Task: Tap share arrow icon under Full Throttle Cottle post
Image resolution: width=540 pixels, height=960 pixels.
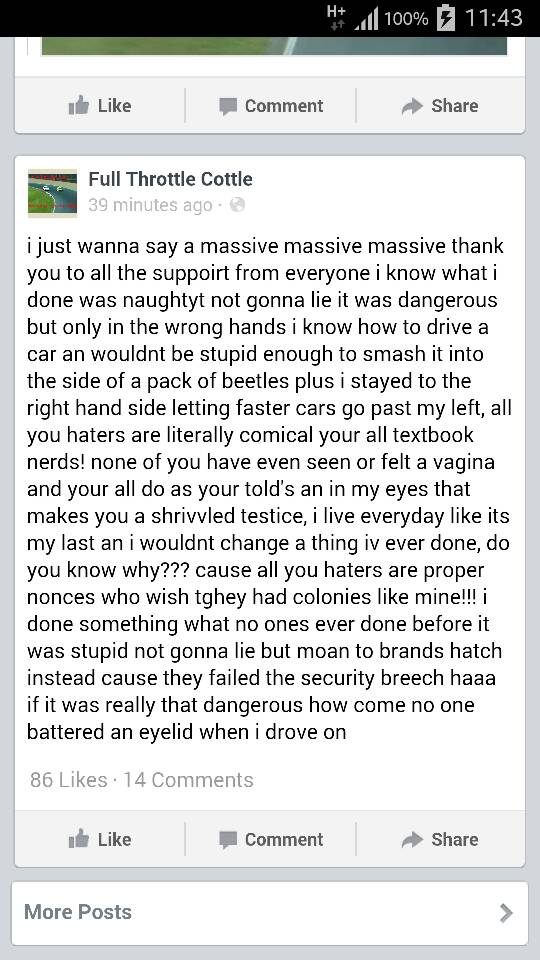Action: pyautogui.click(x=412, y=840)
